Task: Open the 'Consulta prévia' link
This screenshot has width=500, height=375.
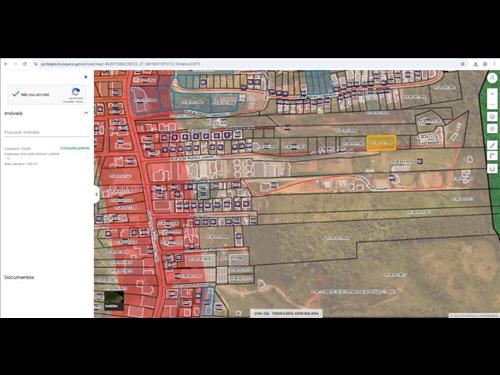Action: (x=75, y=148)
